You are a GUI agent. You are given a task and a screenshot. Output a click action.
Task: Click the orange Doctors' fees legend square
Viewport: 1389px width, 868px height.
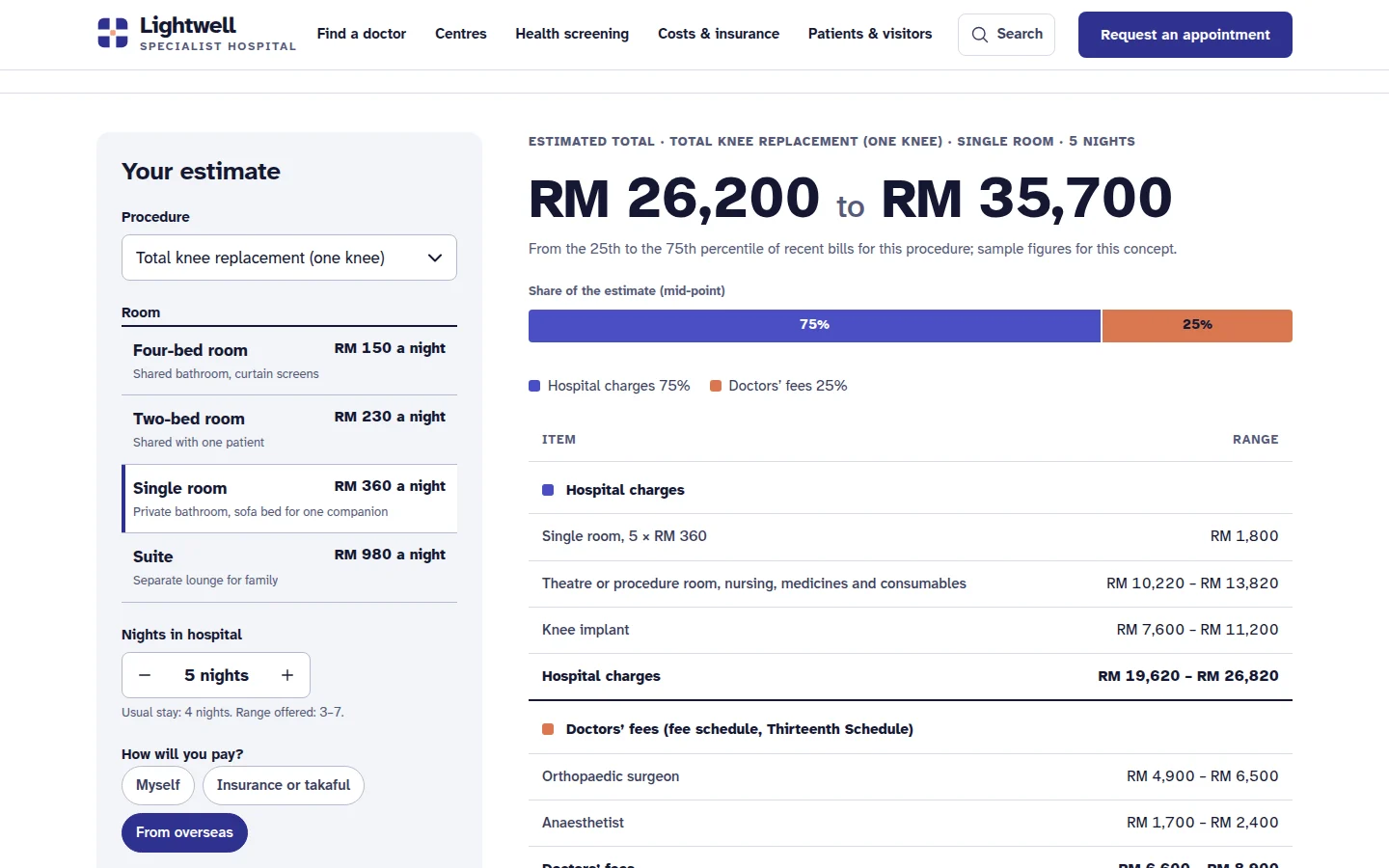tap(716, 386)
